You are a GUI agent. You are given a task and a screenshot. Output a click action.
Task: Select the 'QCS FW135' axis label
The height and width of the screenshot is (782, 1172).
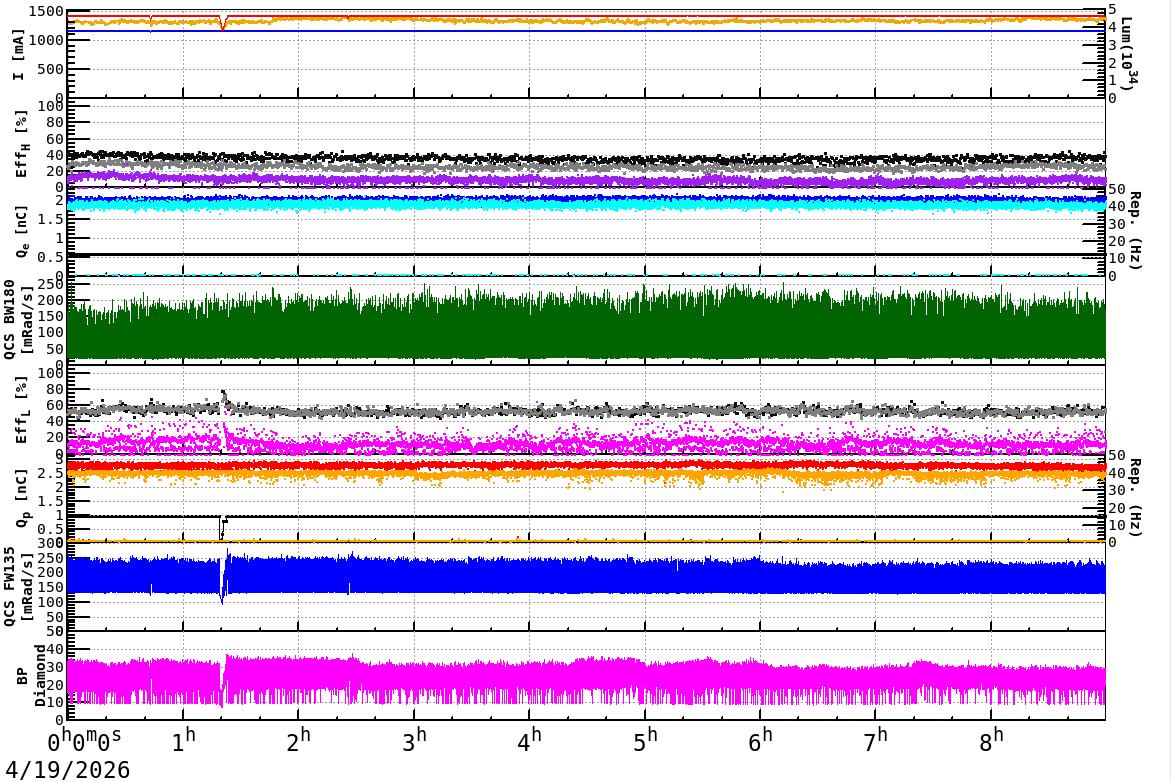coord(15,585)
